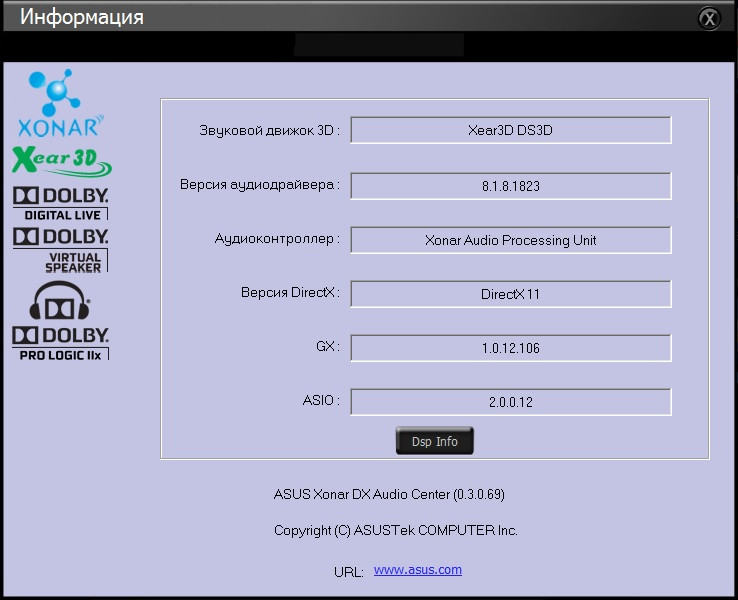Click the Версия DirectX label

pos(290,292)
